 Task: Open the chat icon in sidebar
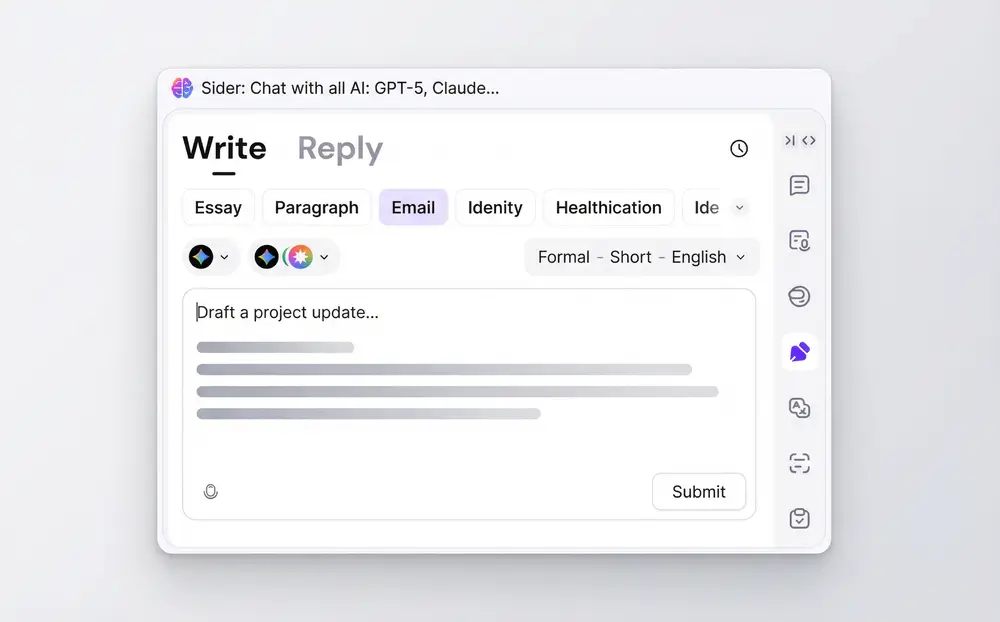coord(799,186)
